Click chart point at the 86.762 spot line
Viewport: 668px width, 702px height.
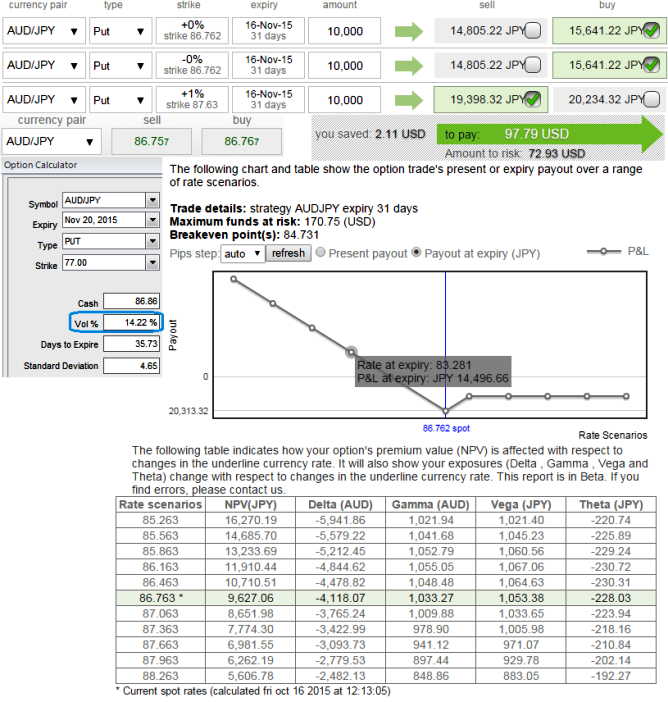pos(445,411)
